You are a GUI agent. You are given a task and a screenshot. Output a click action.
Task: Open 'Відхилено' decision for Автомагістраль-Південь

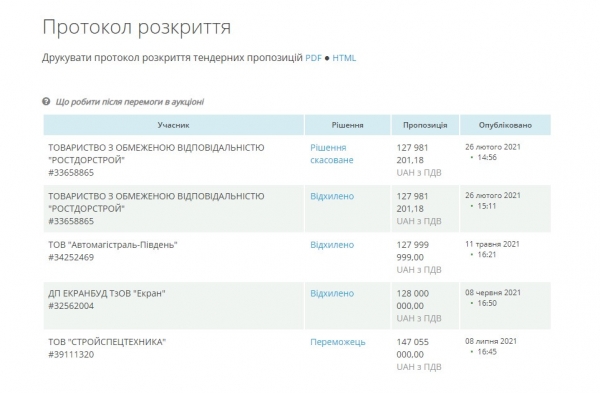pyautogui.click(x=332, y=245)
